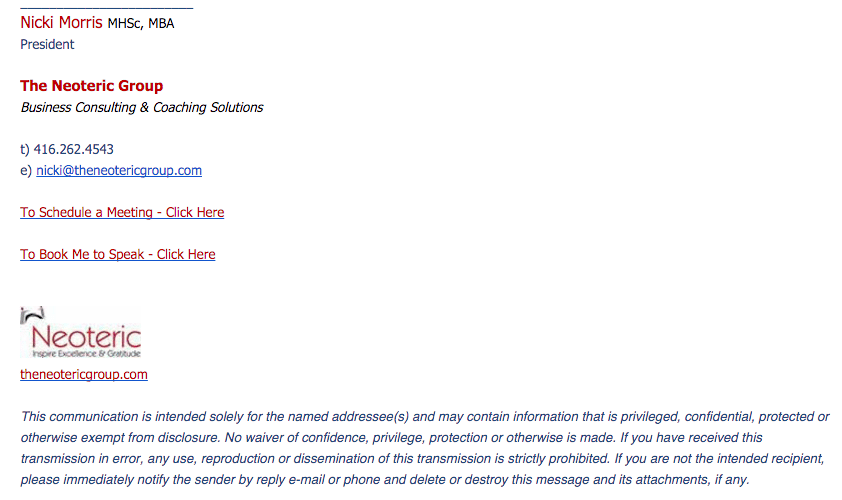842x500 pixels.
Task: Click the disclaimer line starting 'otherwise exempt from disclosure'
Action: click(391, 438)
